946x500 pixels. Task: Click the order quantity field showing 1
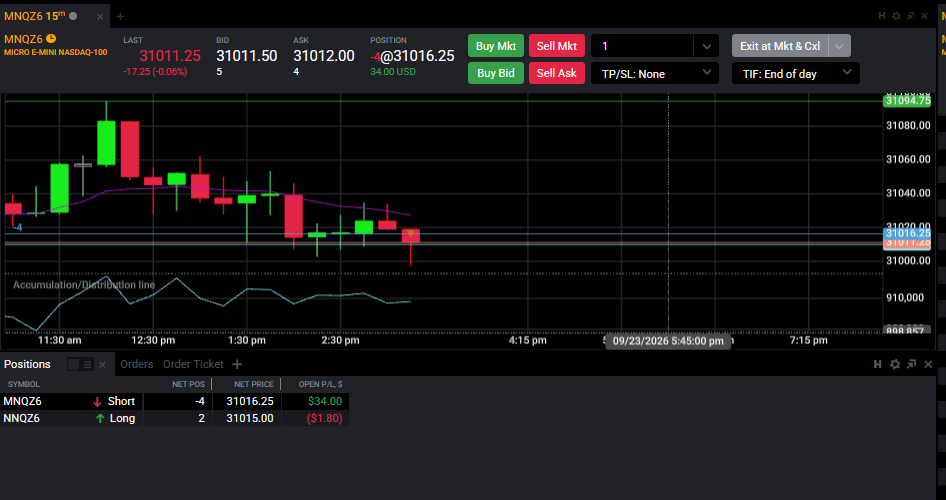pyautogui.click(x=642, y=46)
